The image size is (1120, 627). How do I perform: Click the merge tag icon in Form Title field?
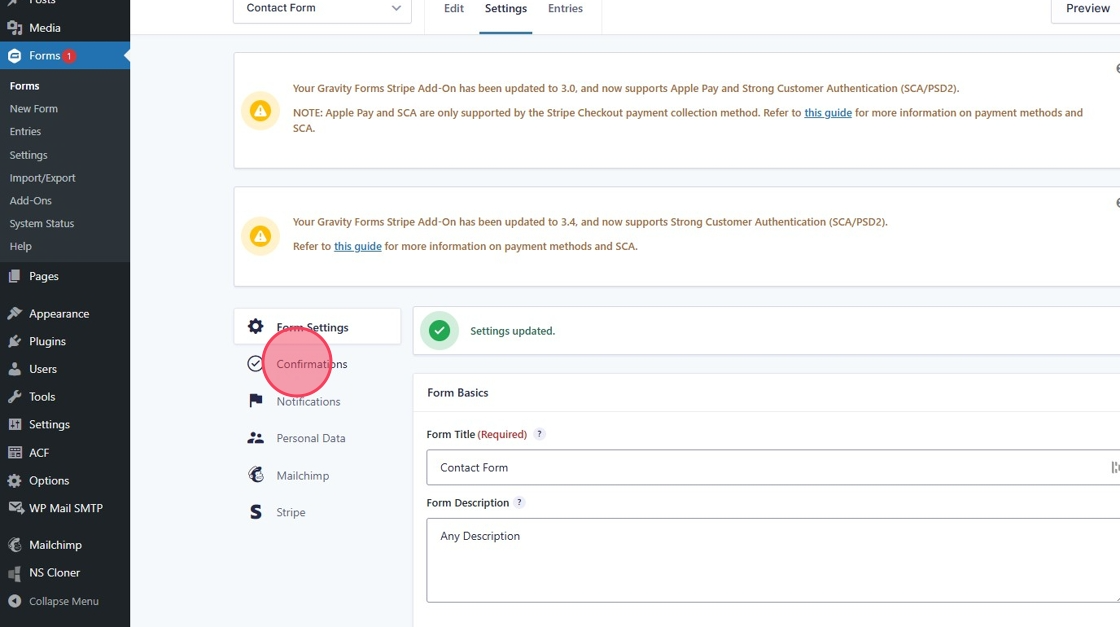1114,467
